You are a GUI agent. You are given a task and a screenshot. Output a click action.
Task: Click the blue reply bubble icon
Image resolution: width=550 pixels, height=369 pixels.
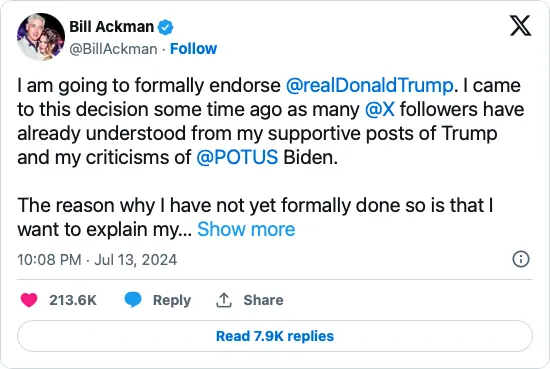133,300
